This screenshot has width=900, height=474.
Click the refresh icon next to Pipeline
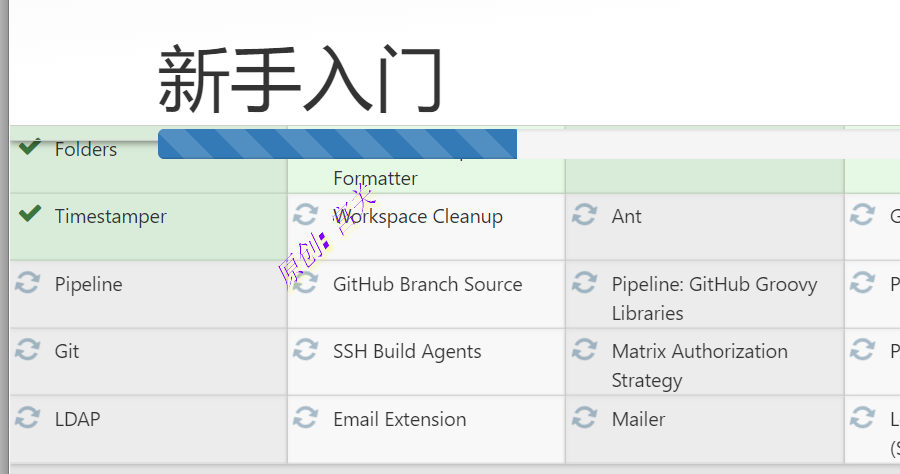(x=28, y=284)
